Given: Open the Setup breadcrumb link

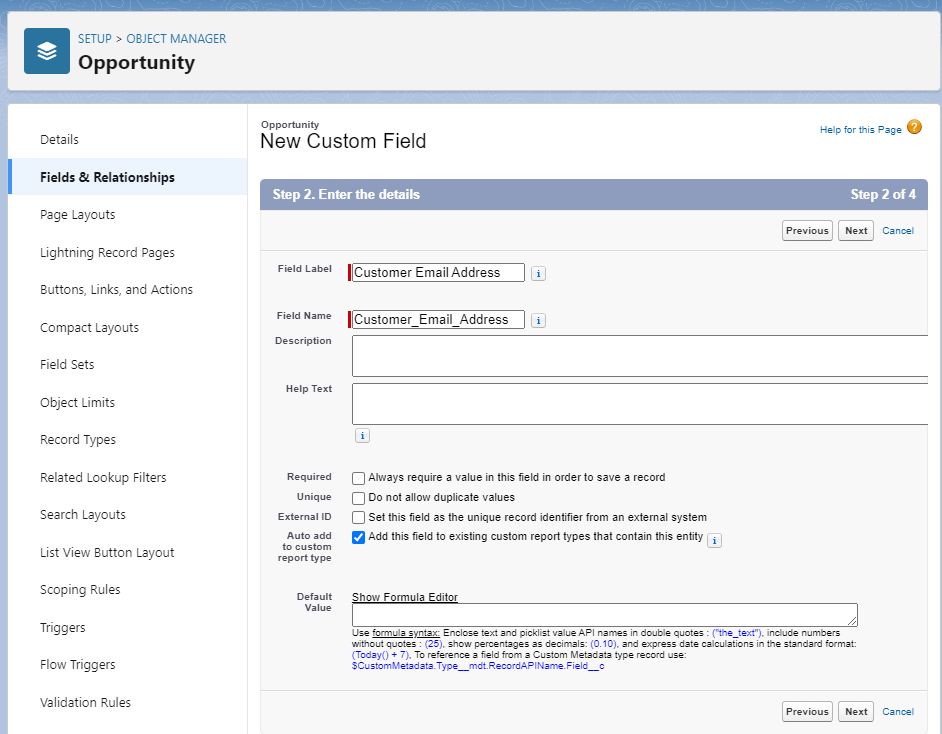Looking at the screenshot, I should (95, 39).
